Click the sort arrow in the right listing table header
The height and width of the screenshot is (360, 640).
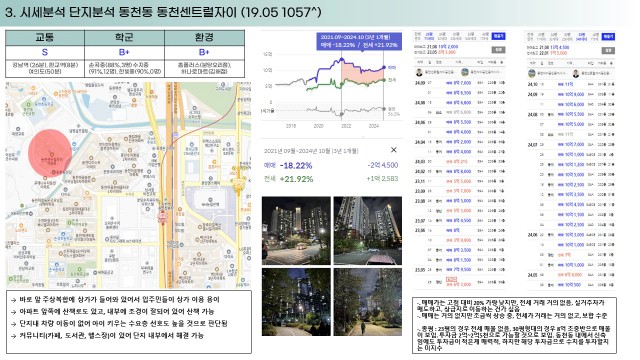(x=611, y=63)
